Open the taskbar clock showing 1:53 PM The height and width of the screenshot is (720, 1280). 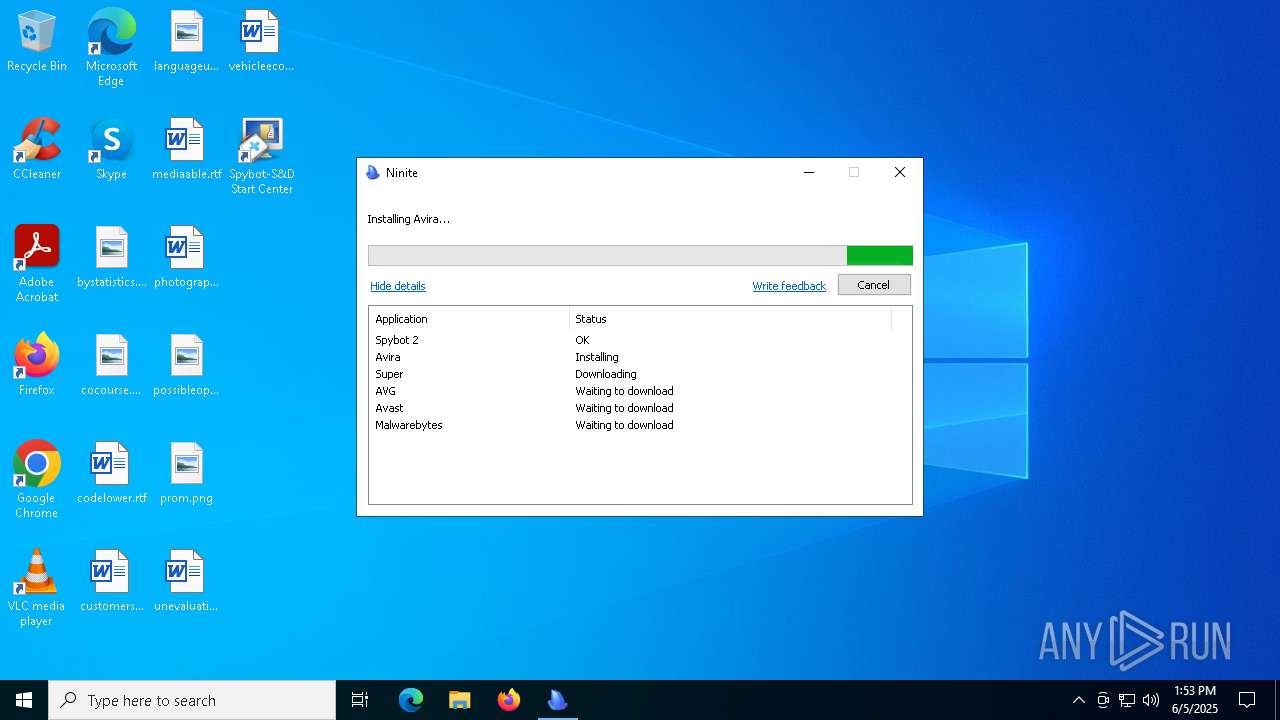[x=1195, y=700]
